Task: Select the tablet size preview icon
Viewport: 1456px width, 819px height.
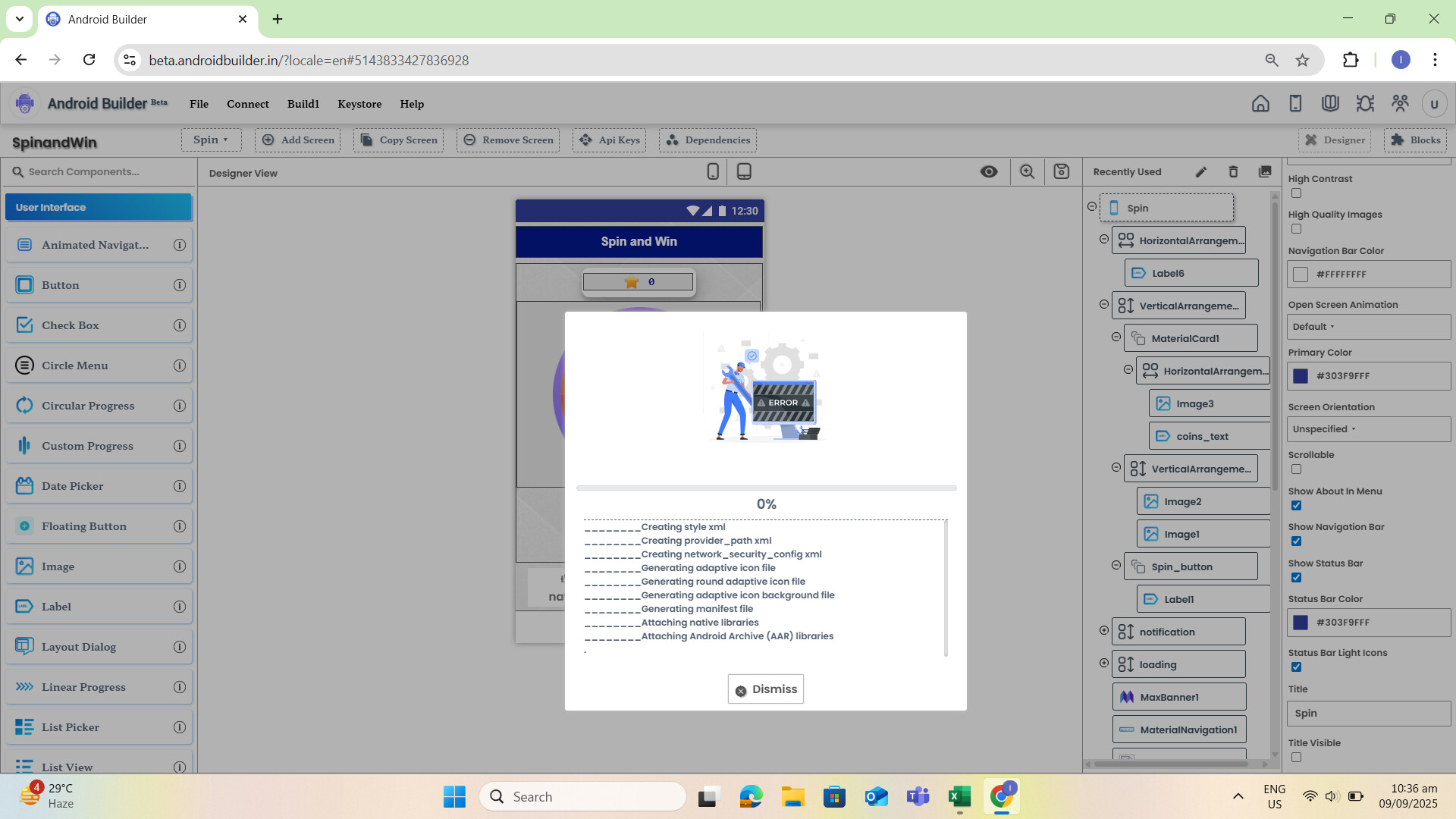Action: pos(744,172)
